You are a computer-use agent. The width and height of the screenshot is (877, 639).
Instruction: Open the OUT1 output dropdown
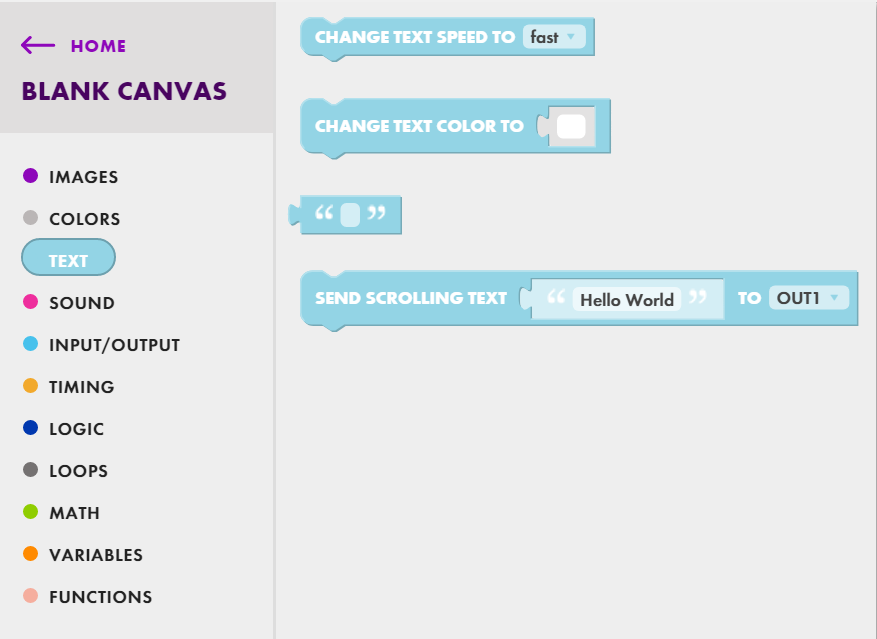(808, 298)
